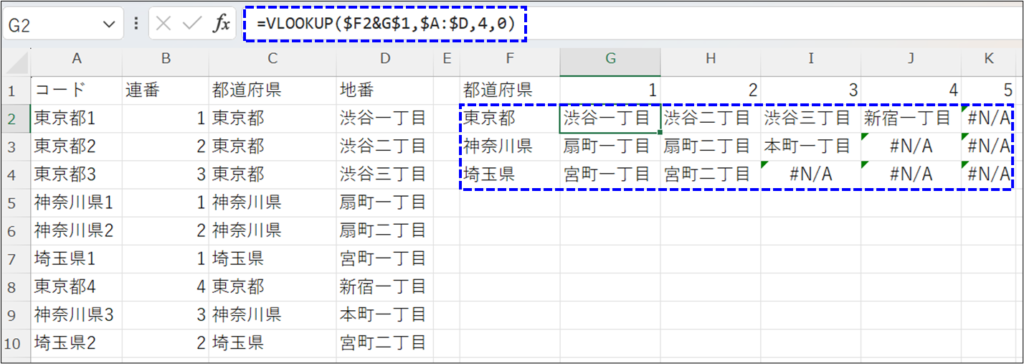This screenshot has height=364, width=1024.
Task: Click cell C7 containing 埼玉県
Action: pyautogui.click(x=272, y=258)
